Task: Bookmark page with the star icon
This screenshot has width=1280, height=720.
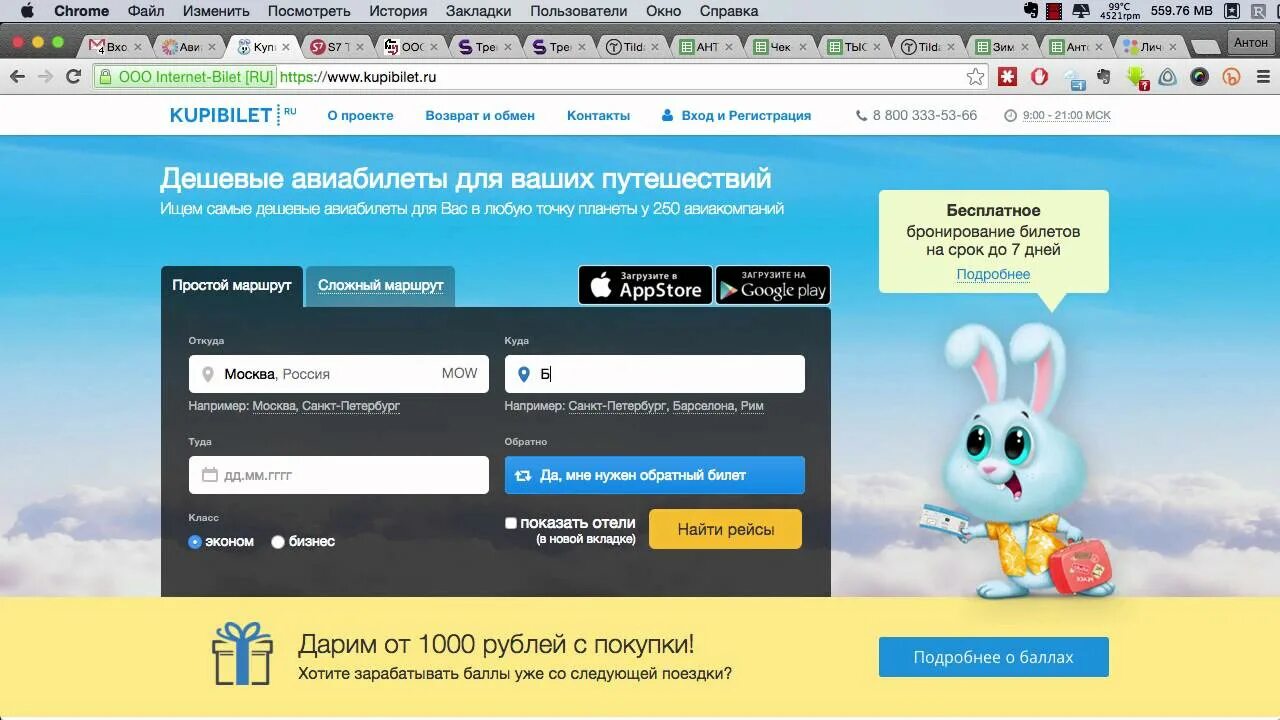Action: pos(975,77)
